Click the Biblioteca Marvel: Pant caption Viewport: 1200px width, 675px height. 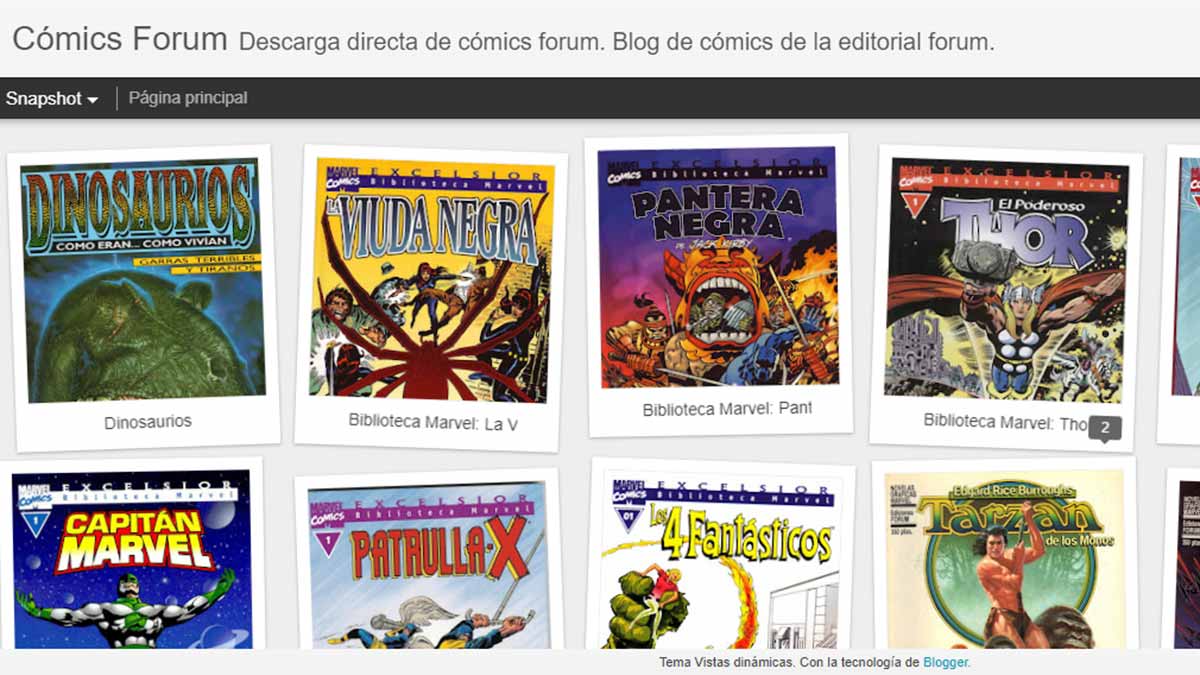(x=727, y=409)
